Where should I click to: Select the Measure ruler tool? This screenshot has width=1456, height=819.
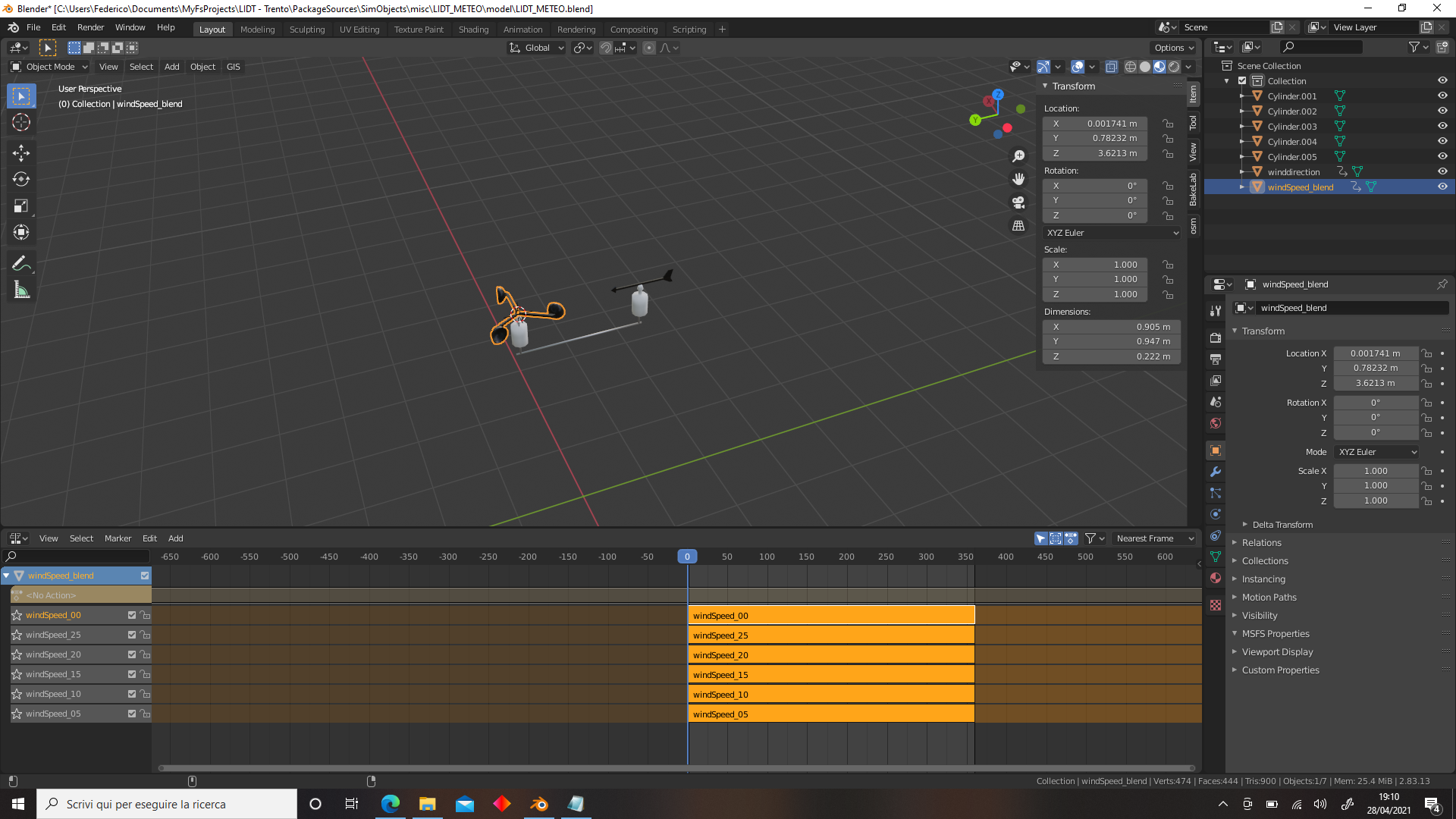coord(20,290)
